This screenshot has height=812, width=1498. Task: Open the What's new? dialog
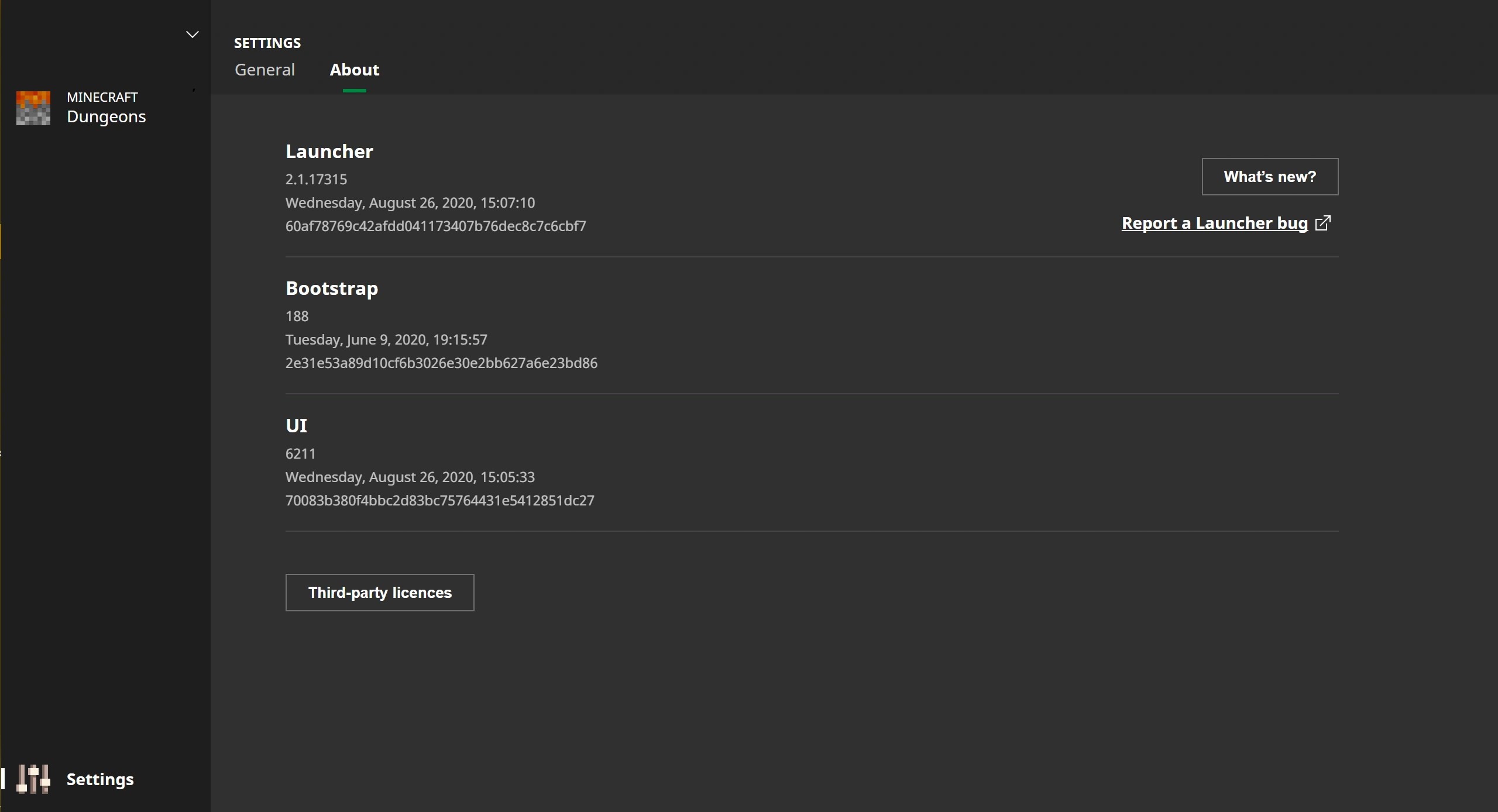pyautogui.click(x=1269, y=177)
